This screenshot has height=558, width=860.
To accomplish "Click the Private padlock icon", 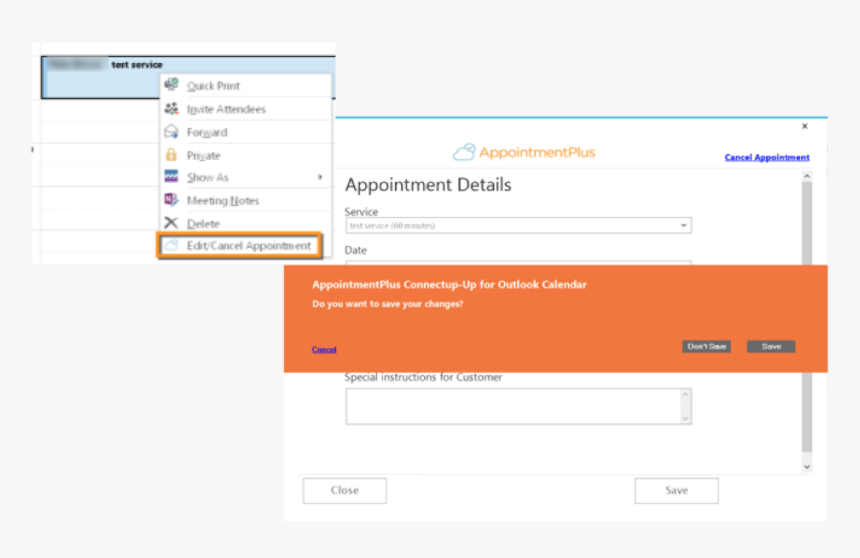I will pos(172,155).
